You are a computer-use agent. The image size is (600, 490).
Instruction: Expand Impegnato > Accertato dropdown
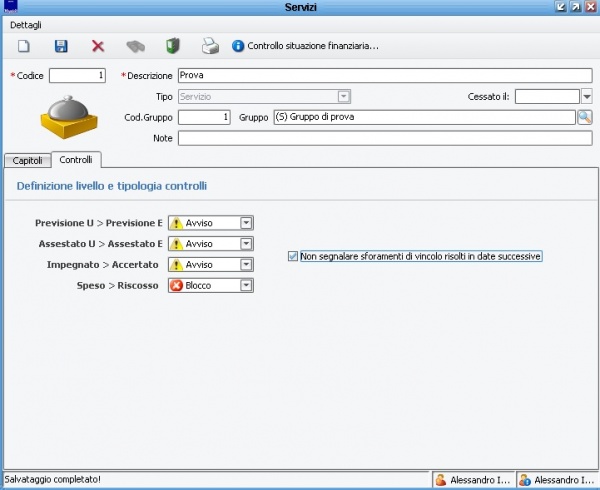(246, 264)
